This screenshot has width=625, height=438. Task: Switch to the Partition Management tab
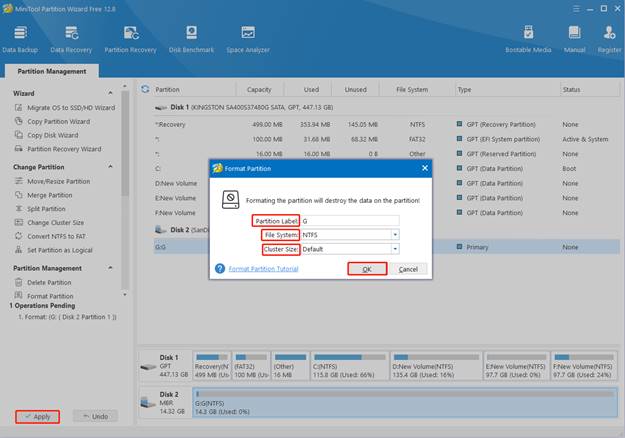point(50,71)
